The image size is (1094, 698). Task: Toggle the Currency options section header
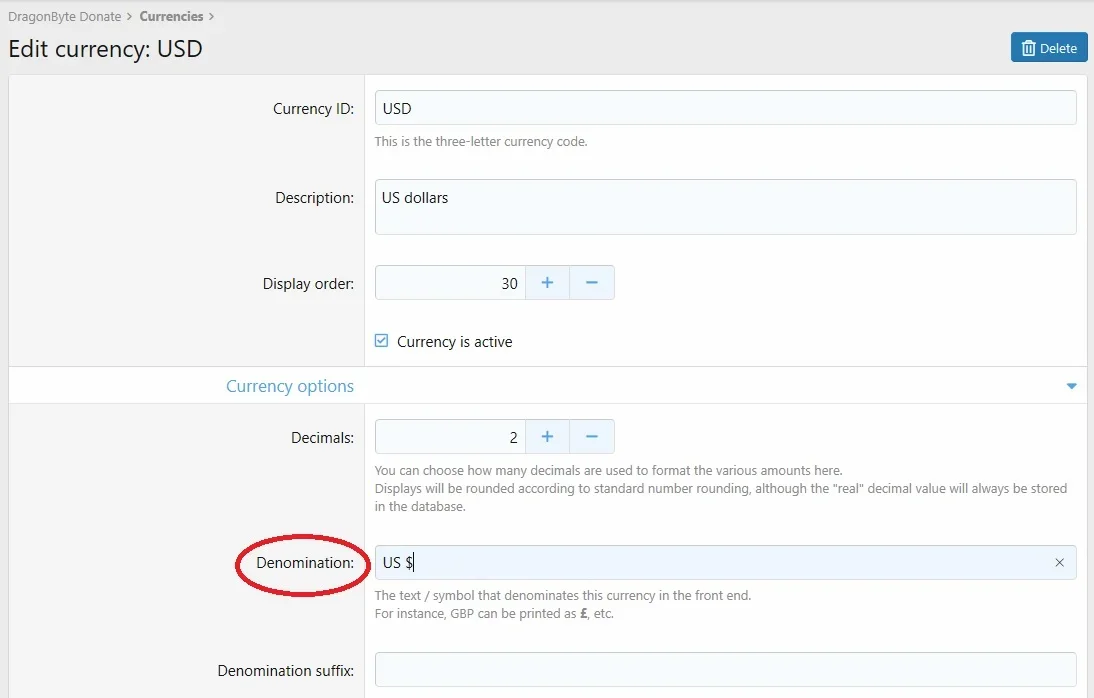(290, 386)
